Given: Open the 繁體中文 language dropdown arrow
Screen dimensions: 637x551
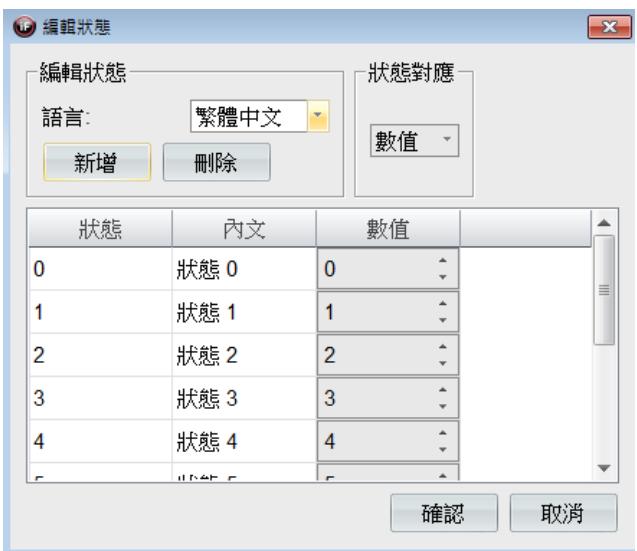Looking at the screenshot, I should 318,116.
